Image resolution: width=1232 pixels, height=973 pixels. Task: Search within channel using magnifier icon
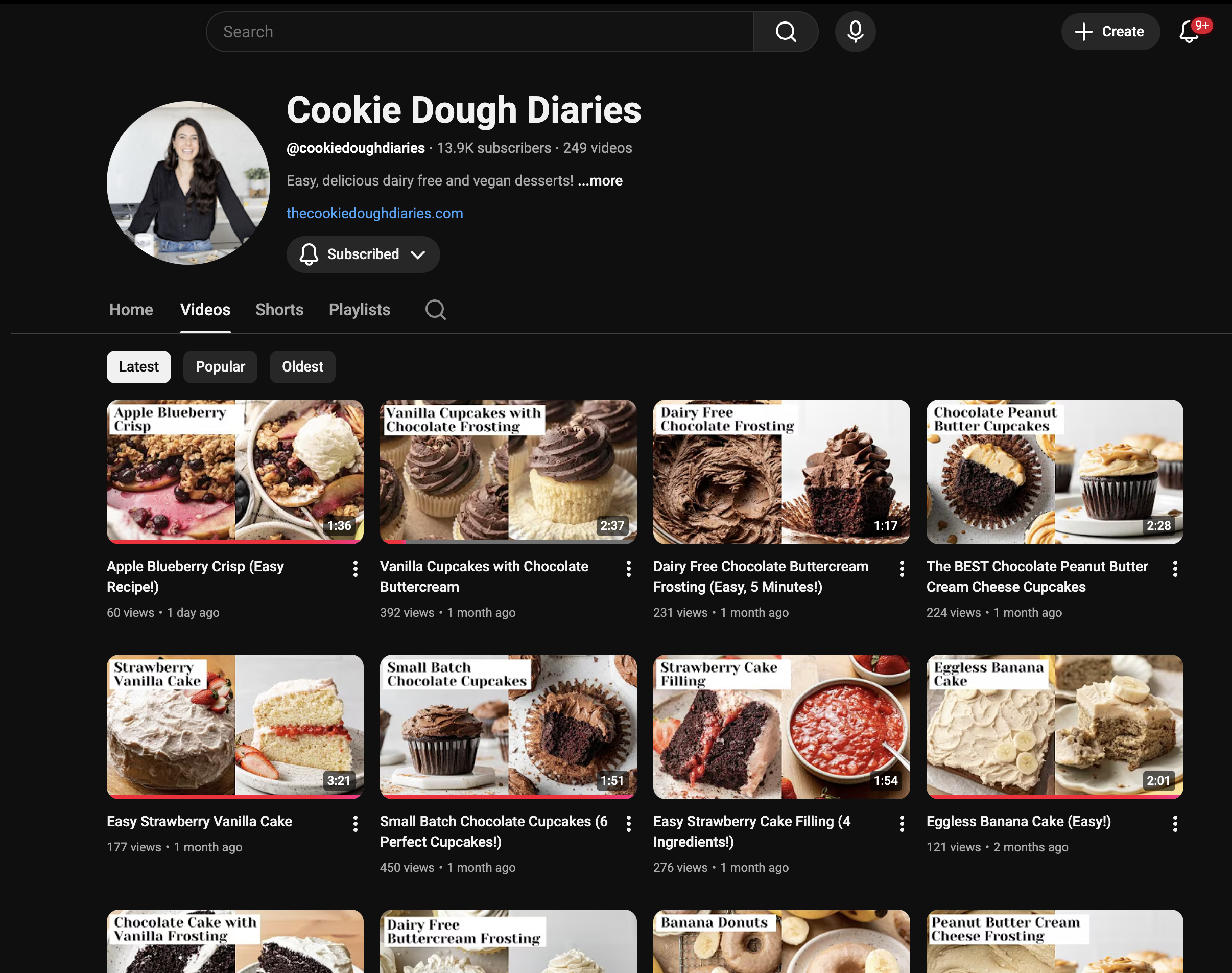click(436, 310)
